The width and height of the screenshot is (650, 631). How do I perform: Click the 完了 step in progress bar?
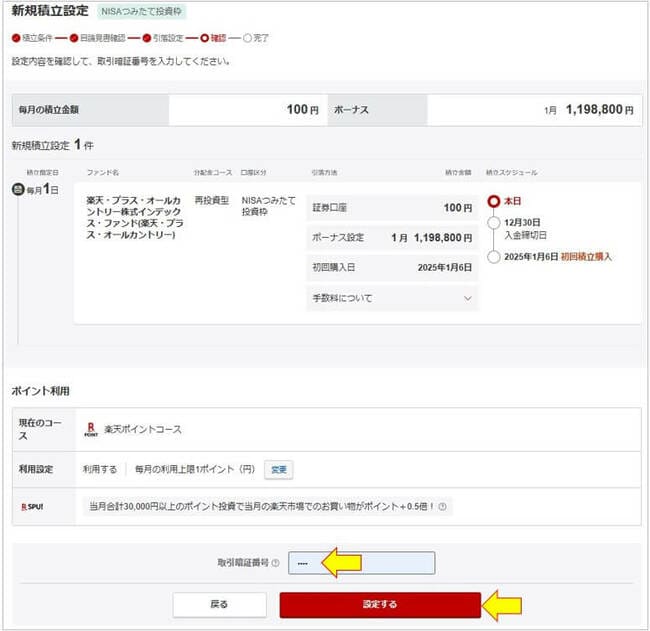pyautogui.click(x=256, y=38)
